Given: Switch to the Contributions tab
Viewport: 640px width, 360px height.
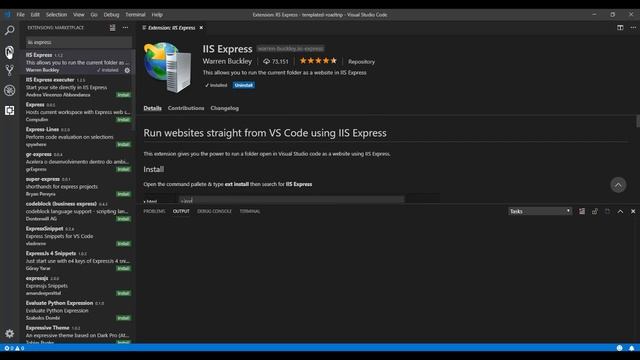Looking at the screenshot, I should click(186, 108).
